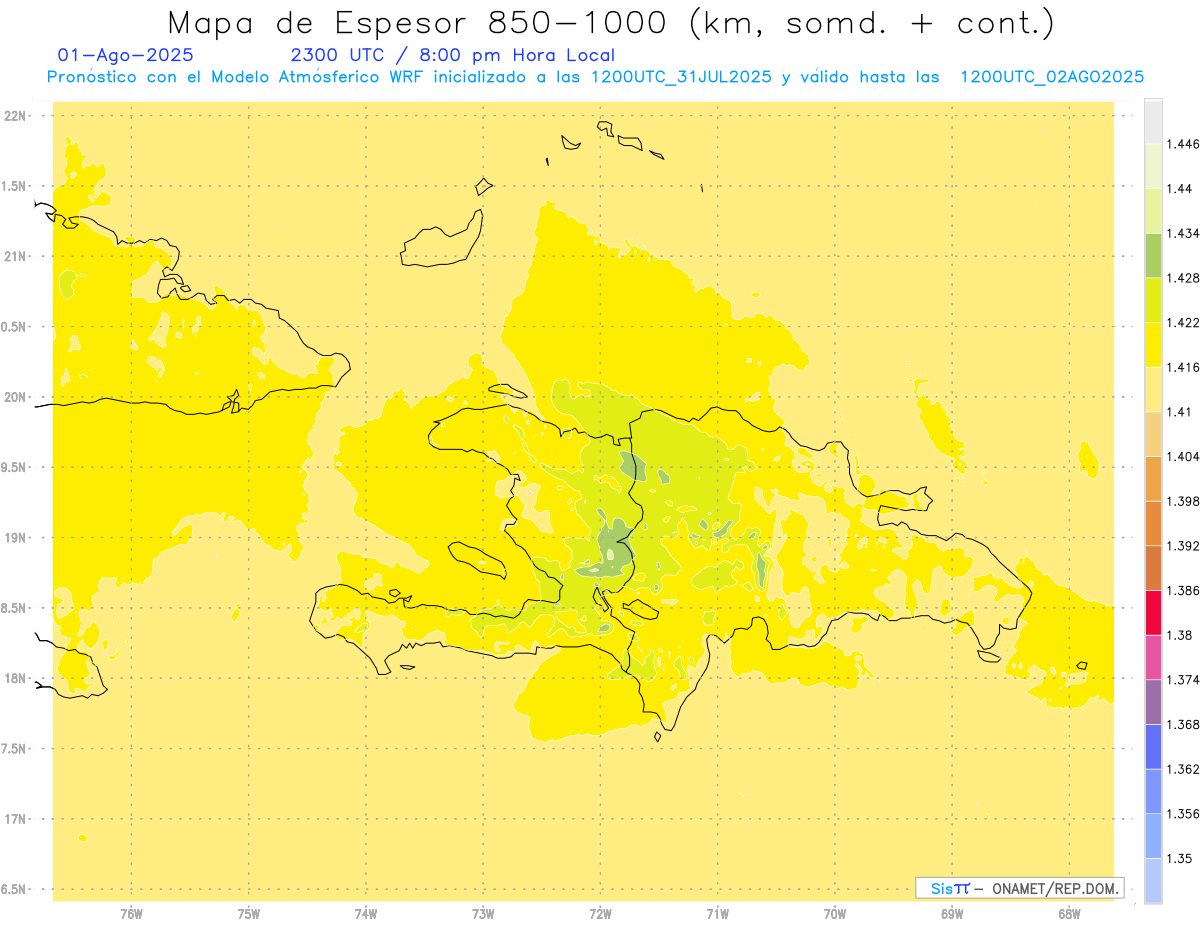Click the "17N" latitude axis label

pyautogui.click(x=15, y=819)
